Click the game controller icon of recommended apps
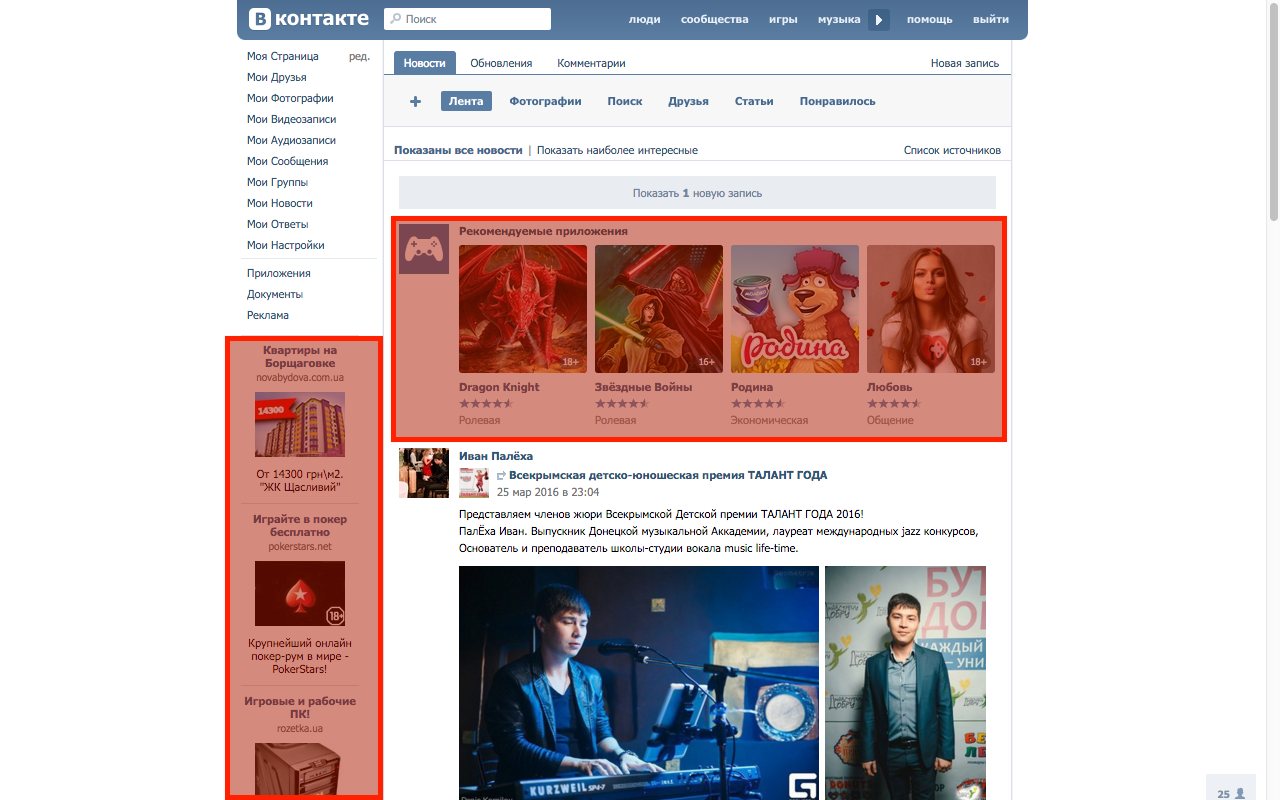This screenshot has height=800, width=1280. point(424,249)
